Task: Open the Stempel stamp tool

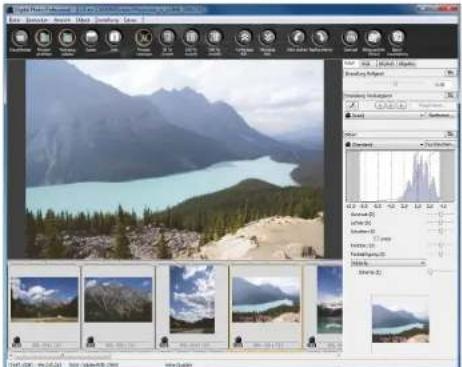Action: click(350, 41)
